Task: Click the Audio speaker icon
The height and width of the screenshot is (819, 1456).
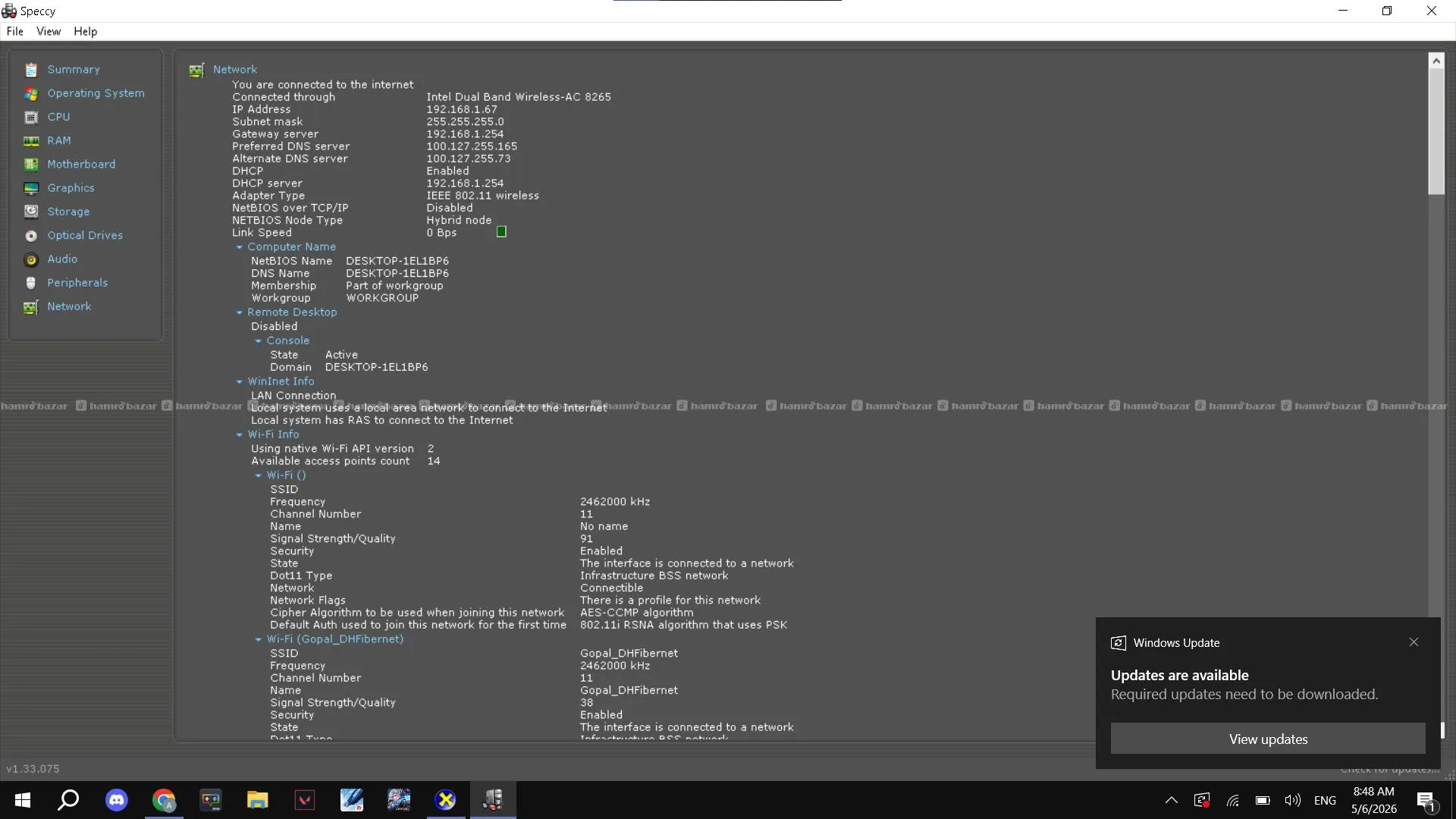Action: tap(31, 259)
